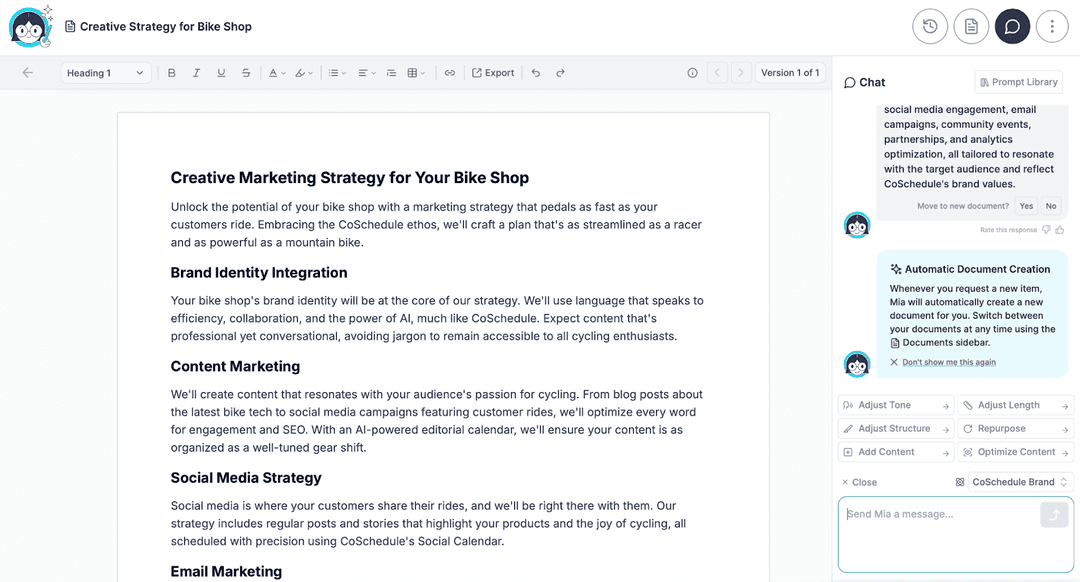Open the three-dot more options menu
The image size is (1080, 582).
point(1052,26)
